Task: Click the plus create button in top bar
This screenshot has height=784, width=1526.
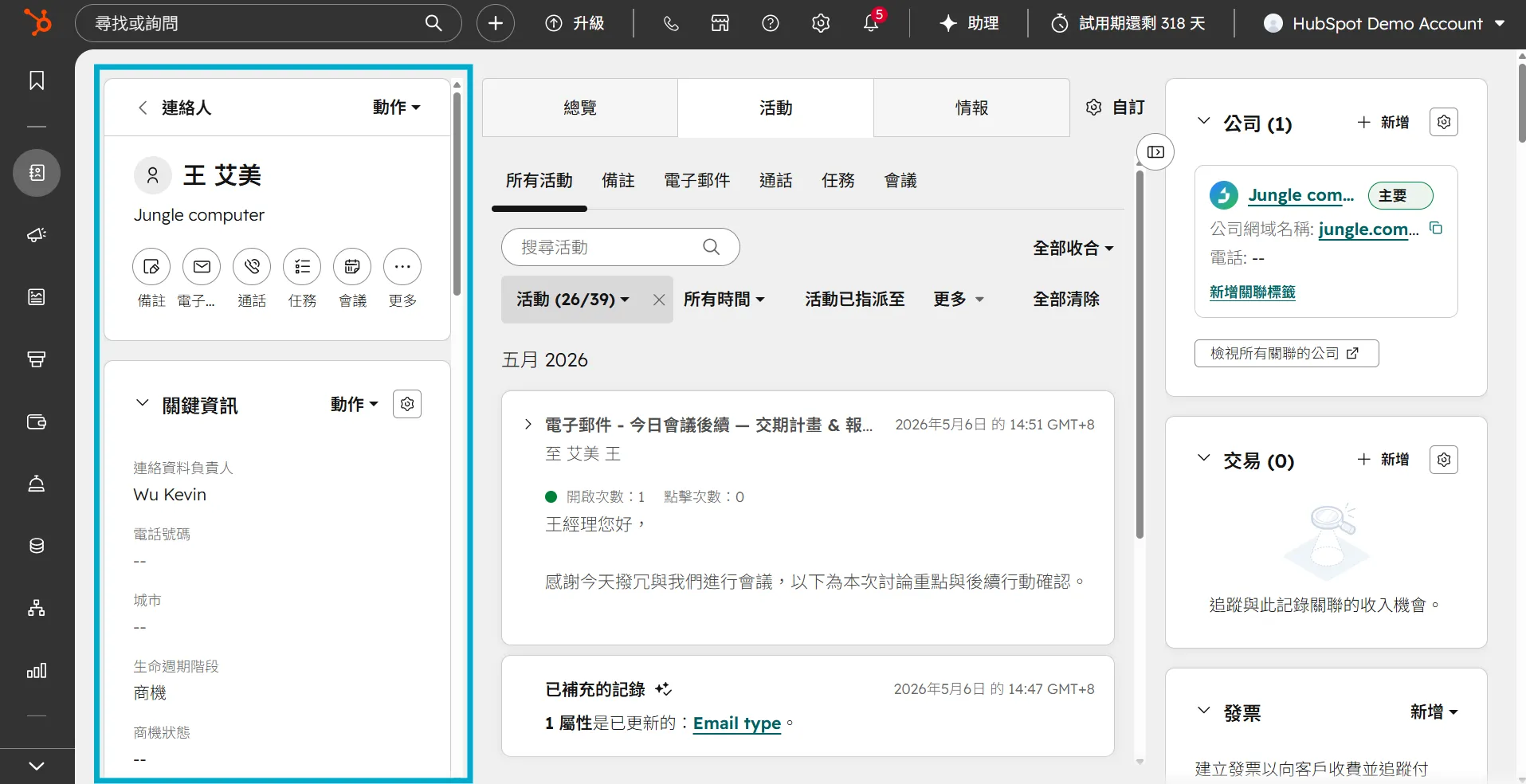Action: pyautogui.click(x=496, y=23)
